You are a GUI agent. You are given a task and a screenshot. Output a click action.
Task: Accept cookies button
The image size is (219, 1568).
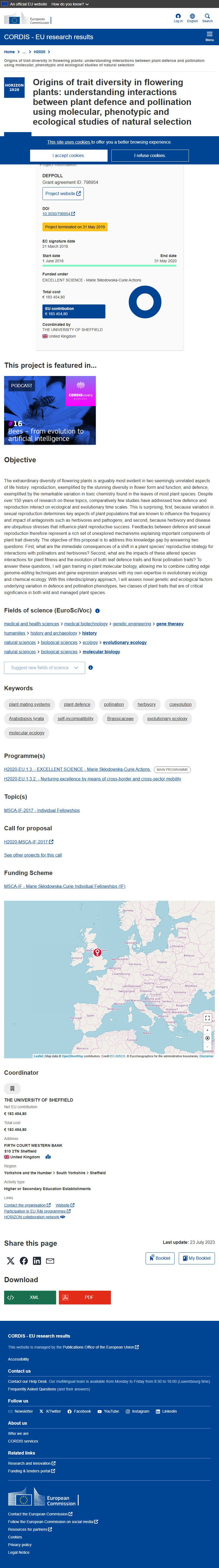point(69,156)
